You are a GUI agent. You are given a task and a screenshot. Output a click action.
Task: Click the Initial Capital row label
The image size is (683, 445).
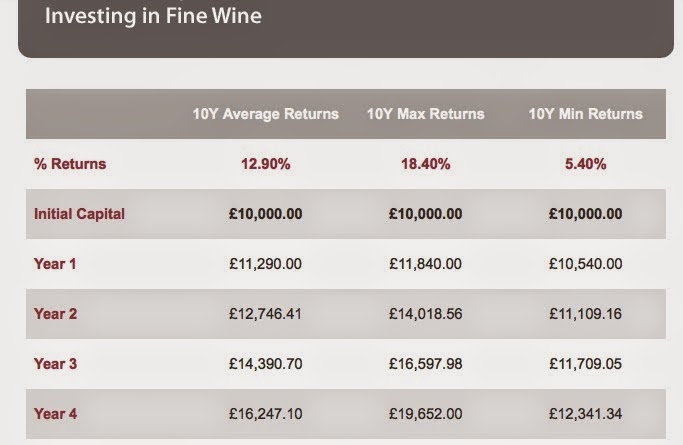tap(79, 214)
